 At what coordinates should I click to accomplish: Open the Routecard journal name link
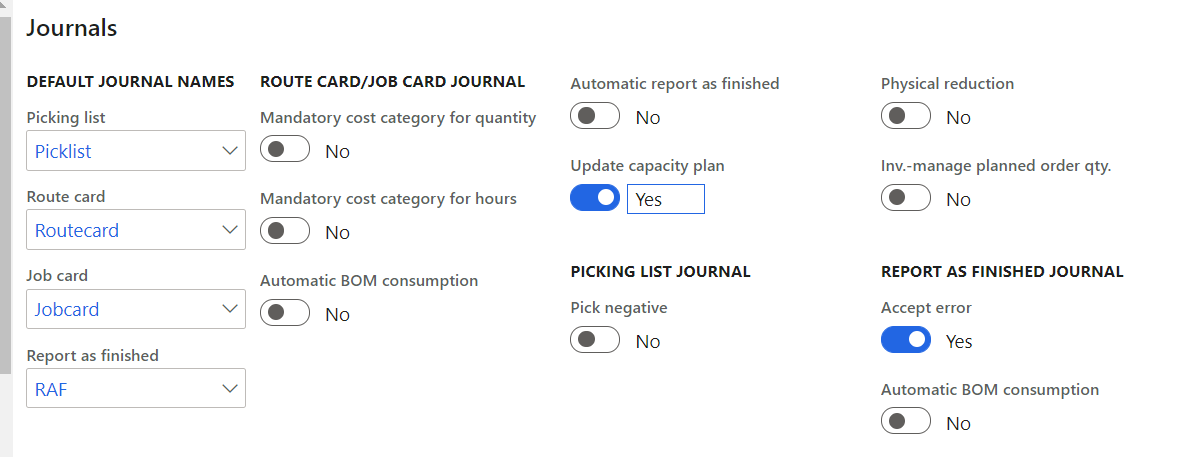pos(77,230)
